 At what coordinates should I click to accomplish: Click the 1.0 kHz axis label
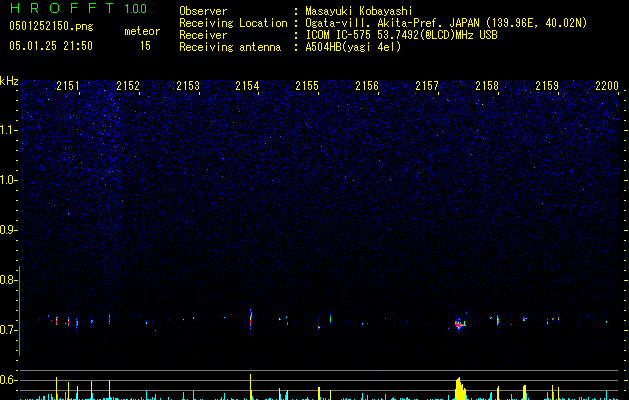point(8,180)
